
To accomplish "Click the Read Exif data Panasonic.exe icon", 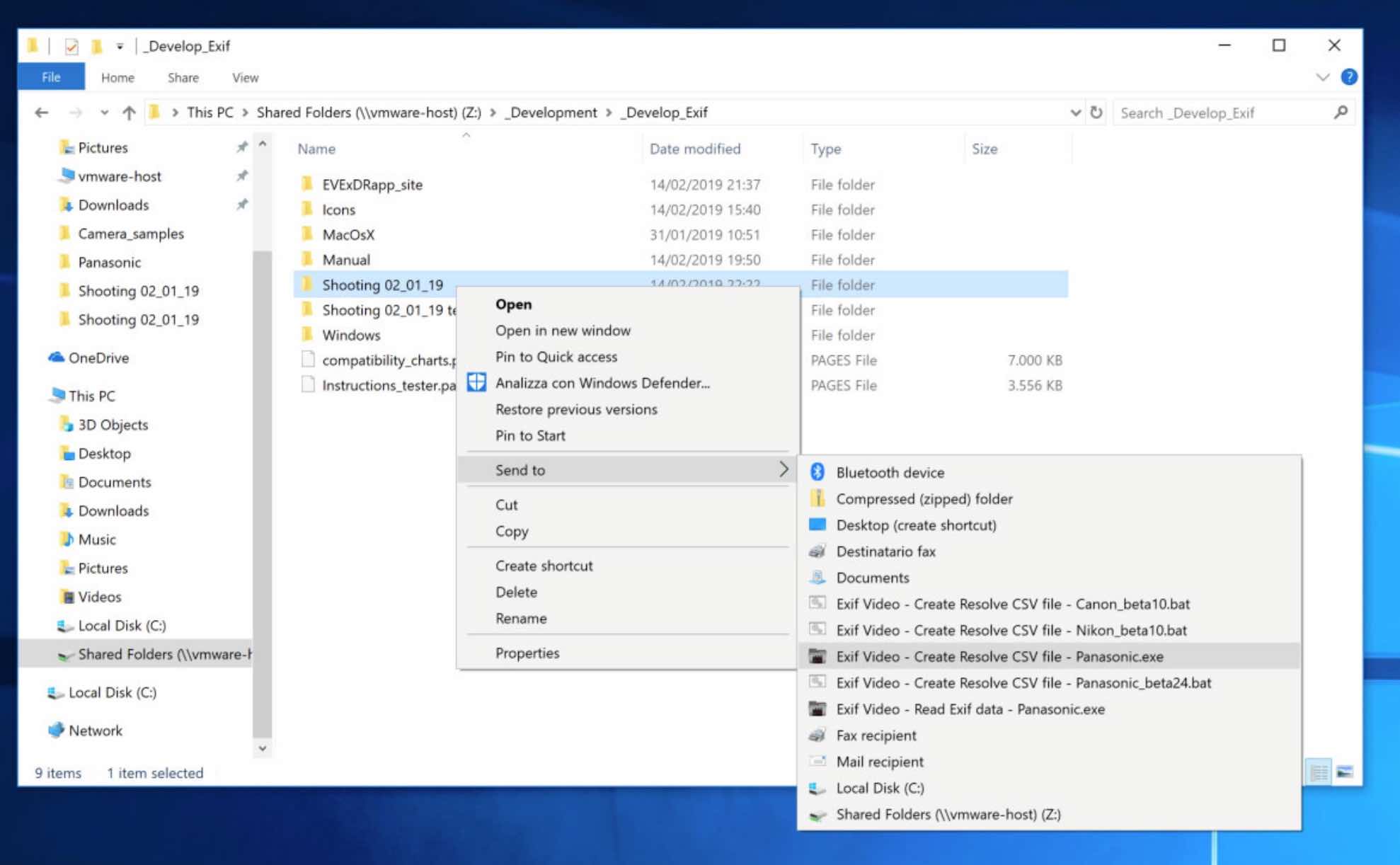I will [x=817, y=709].
